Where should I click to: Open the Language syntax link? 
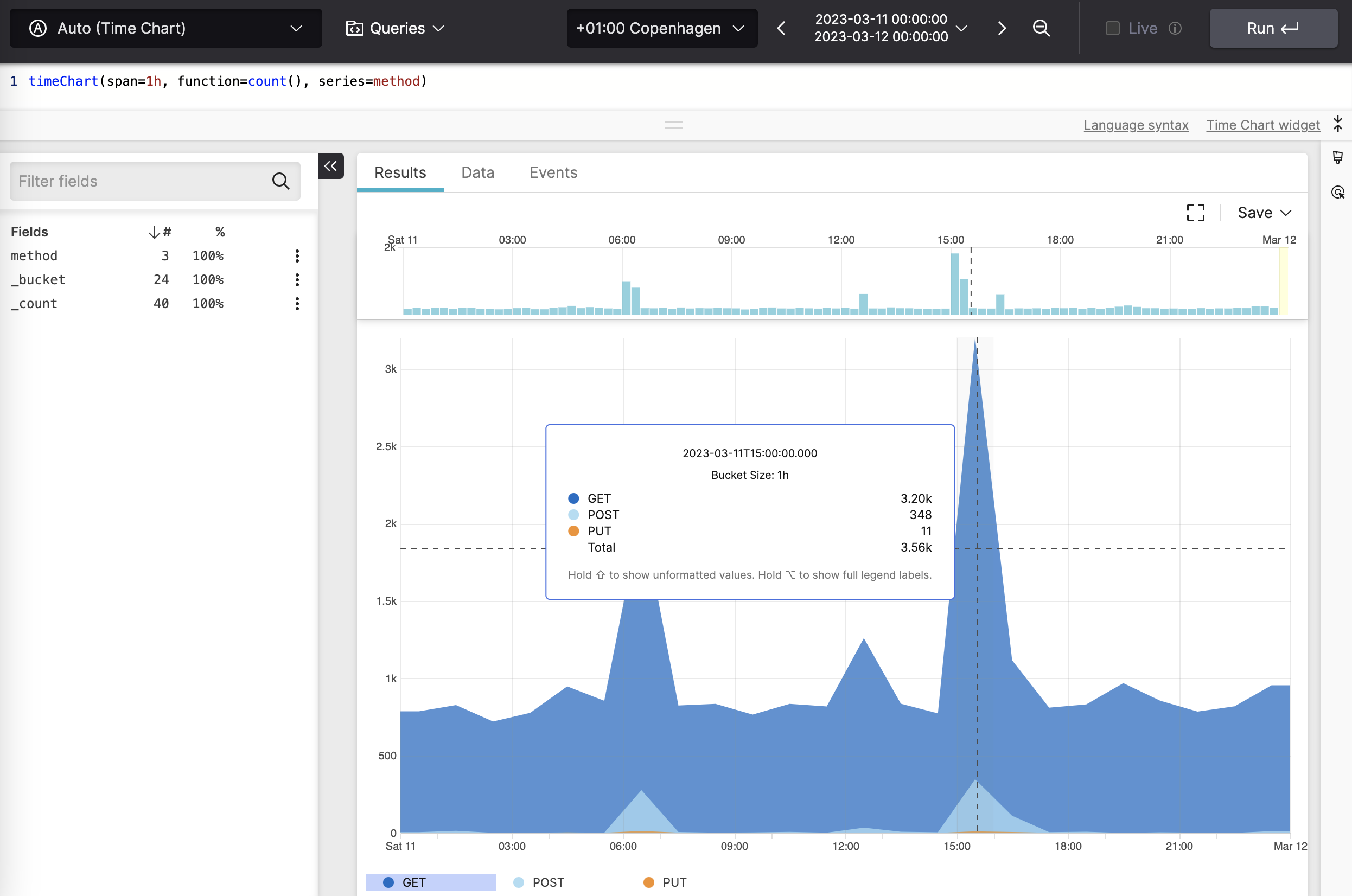click(1136, 125)
